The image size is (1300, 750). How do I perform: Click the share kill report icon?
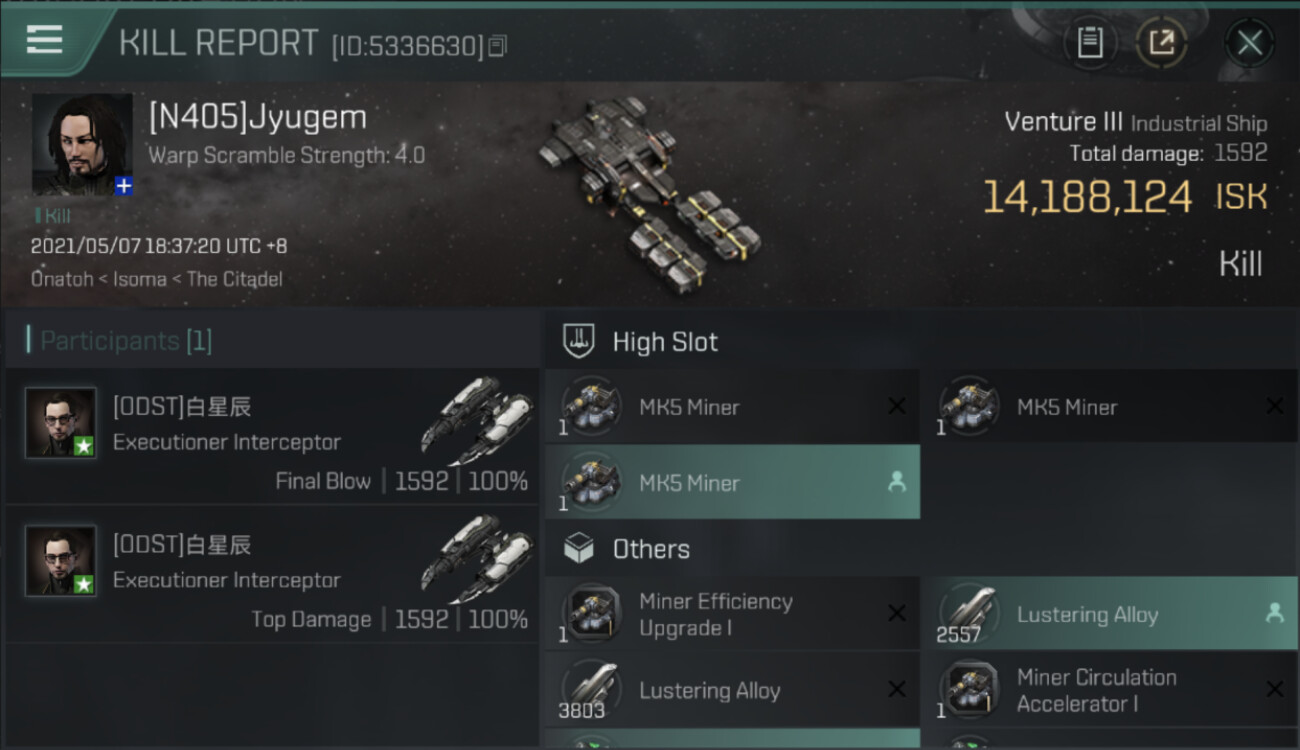[1161, 43]
